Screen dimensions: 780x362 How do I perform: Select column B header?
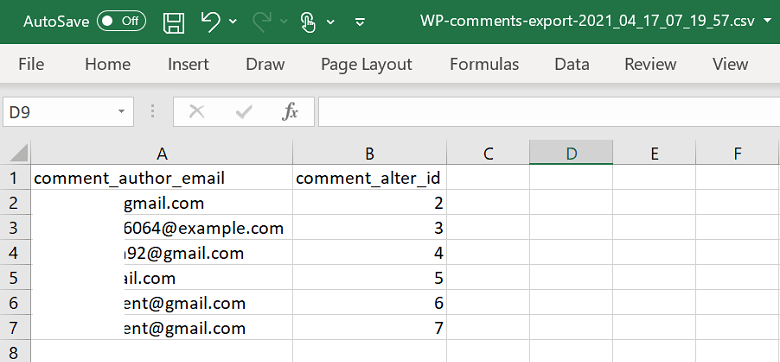coord(370,154)
